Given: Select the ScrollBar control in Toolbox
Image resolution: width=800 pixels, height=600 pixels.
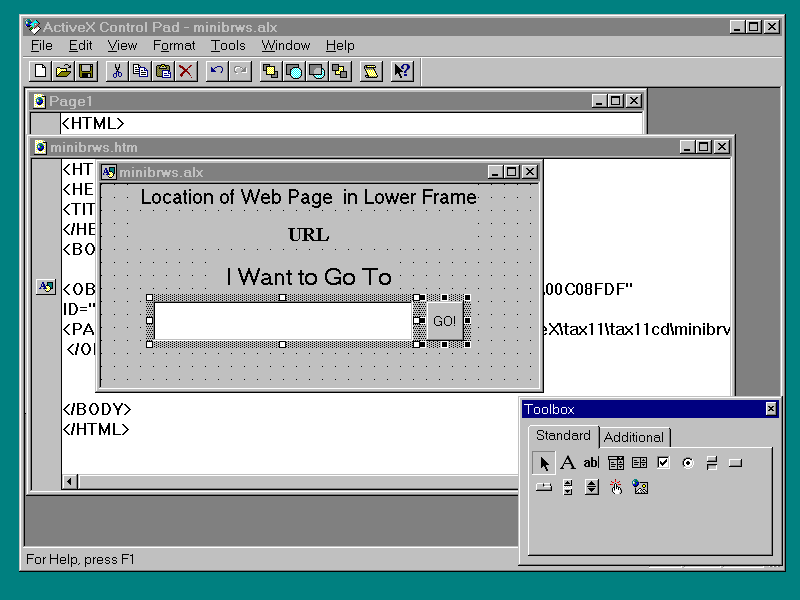Looking at the screenshot, I should [x=568, y=487].
